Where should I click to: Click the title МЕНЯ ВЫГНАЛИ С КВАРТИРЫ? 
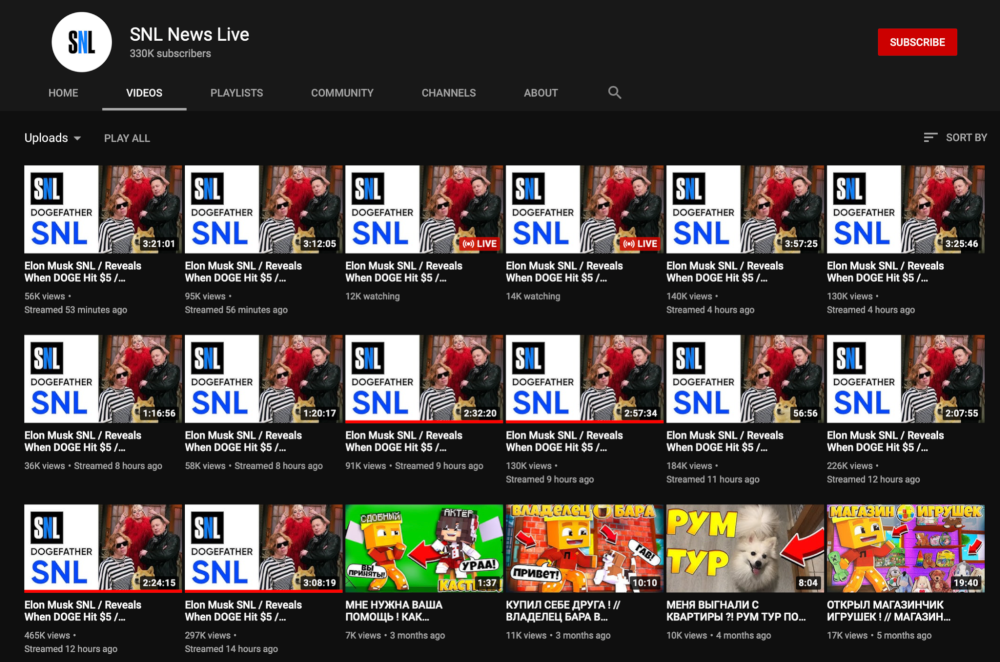[x=736, y=611]
